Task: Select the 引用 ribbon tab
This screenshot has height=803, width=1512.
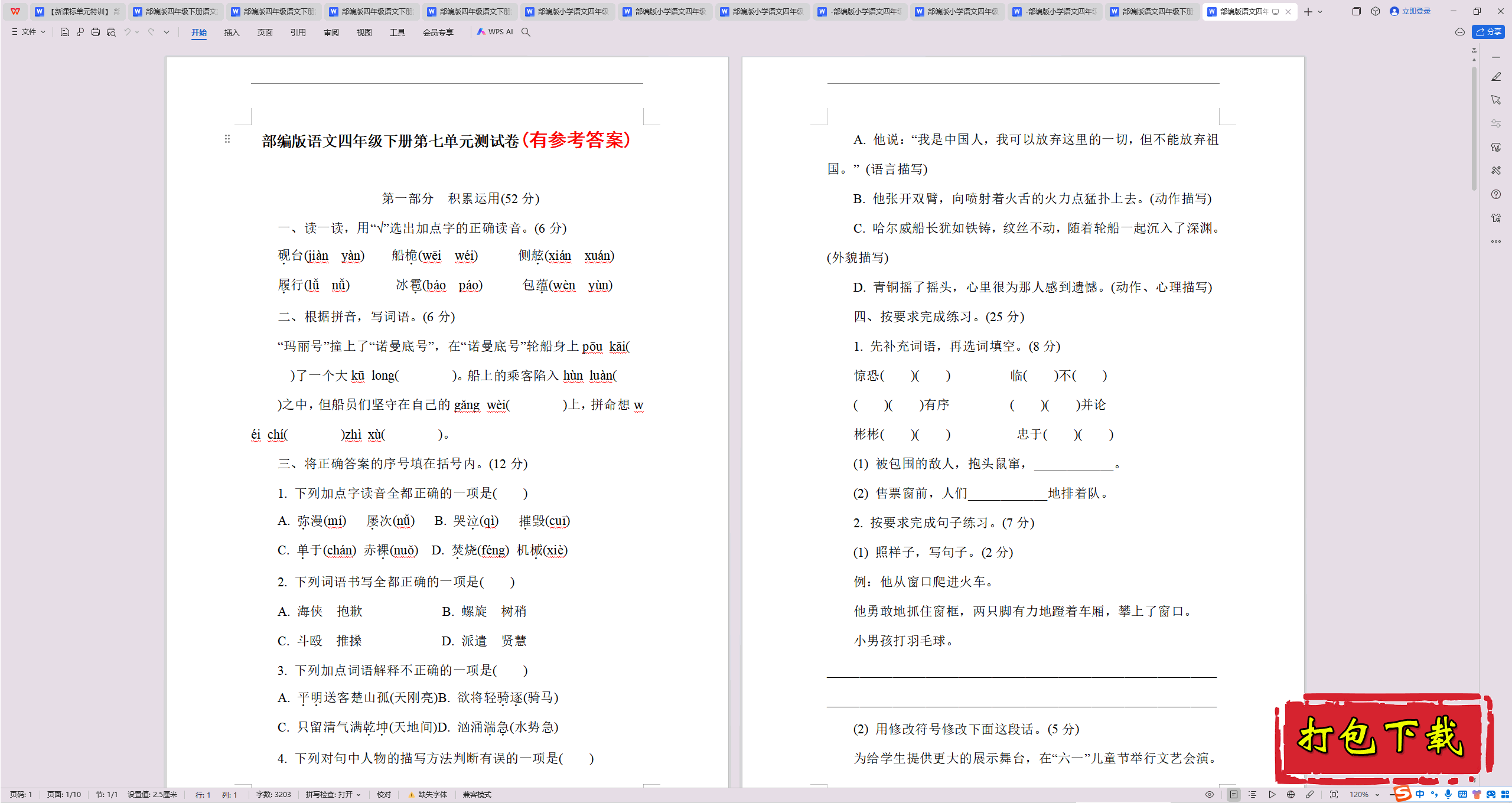Action: [298, 32]
